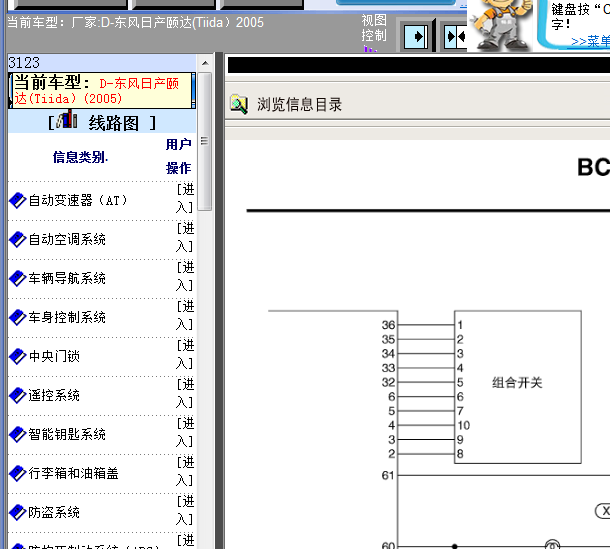Screen dimensions: 610x549
Task: Enter the 车辆导航系统 category
Action: [185, 276]
